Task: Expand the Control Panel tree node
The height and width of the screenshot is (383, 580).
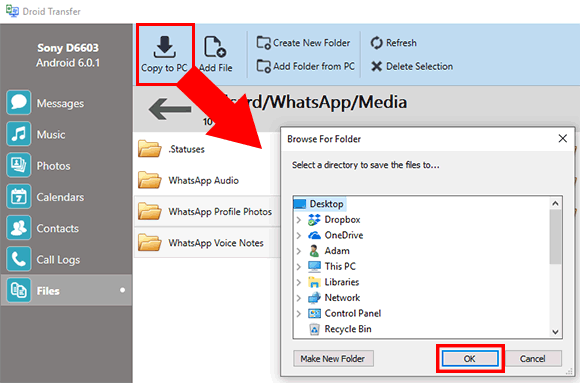Action: point(299,313)
